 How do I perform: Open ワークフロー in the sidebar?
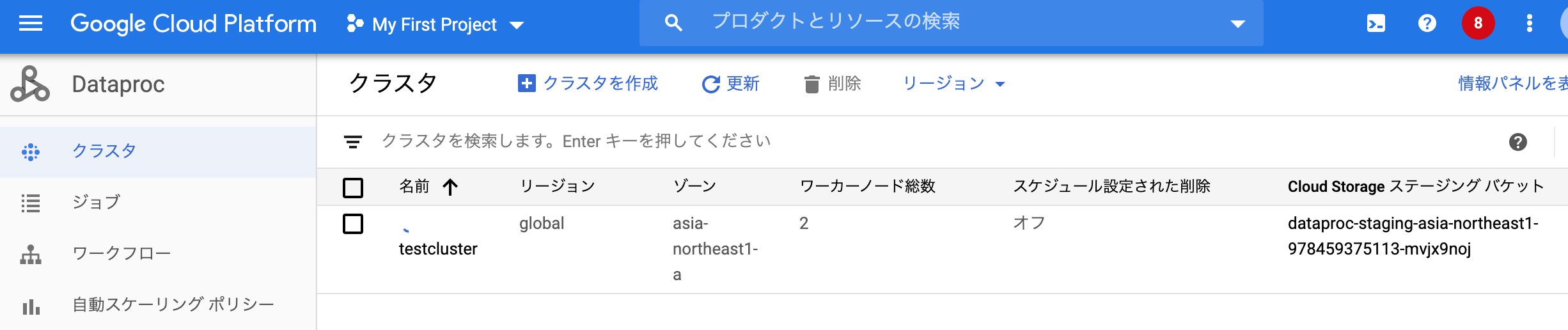point(122,254)
